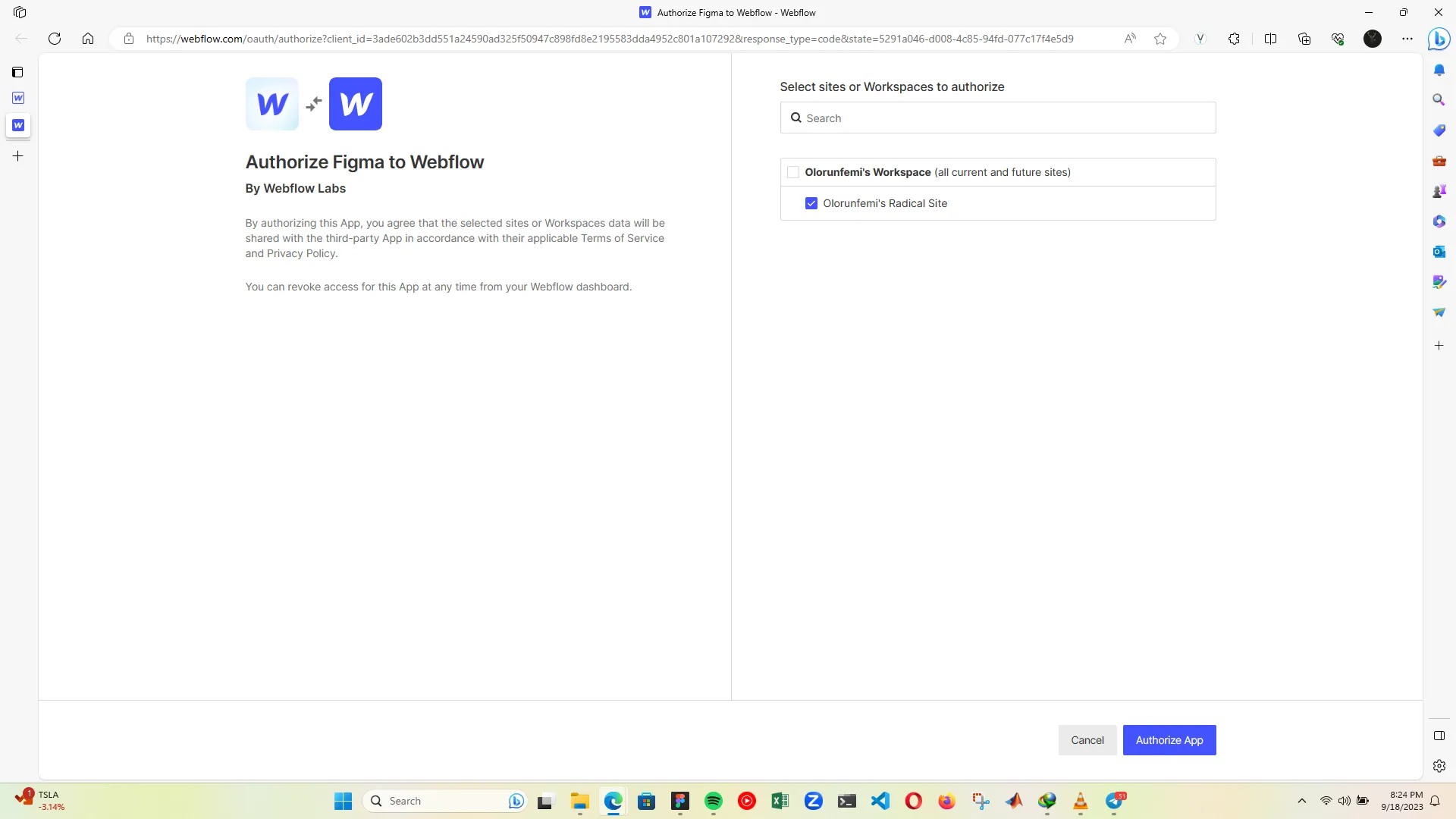
Task: Toggle the split screen icon
Action: coord(1270,39)
